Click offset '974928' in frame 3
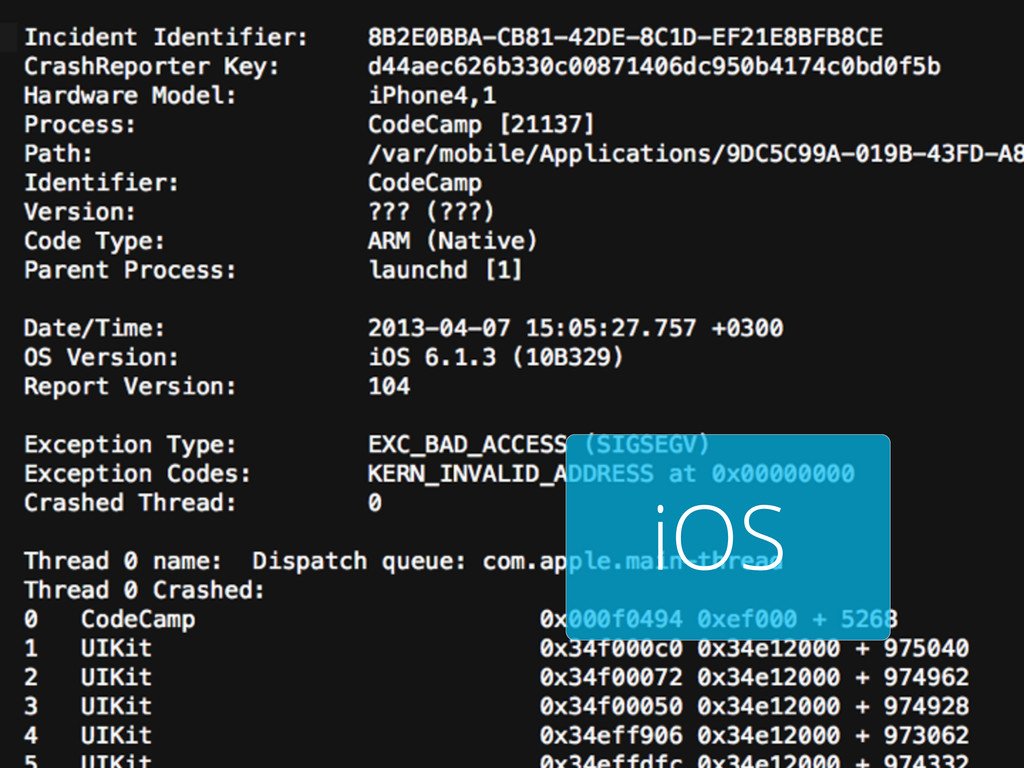Screen dimensions: 1024x768 click(926, 707)
